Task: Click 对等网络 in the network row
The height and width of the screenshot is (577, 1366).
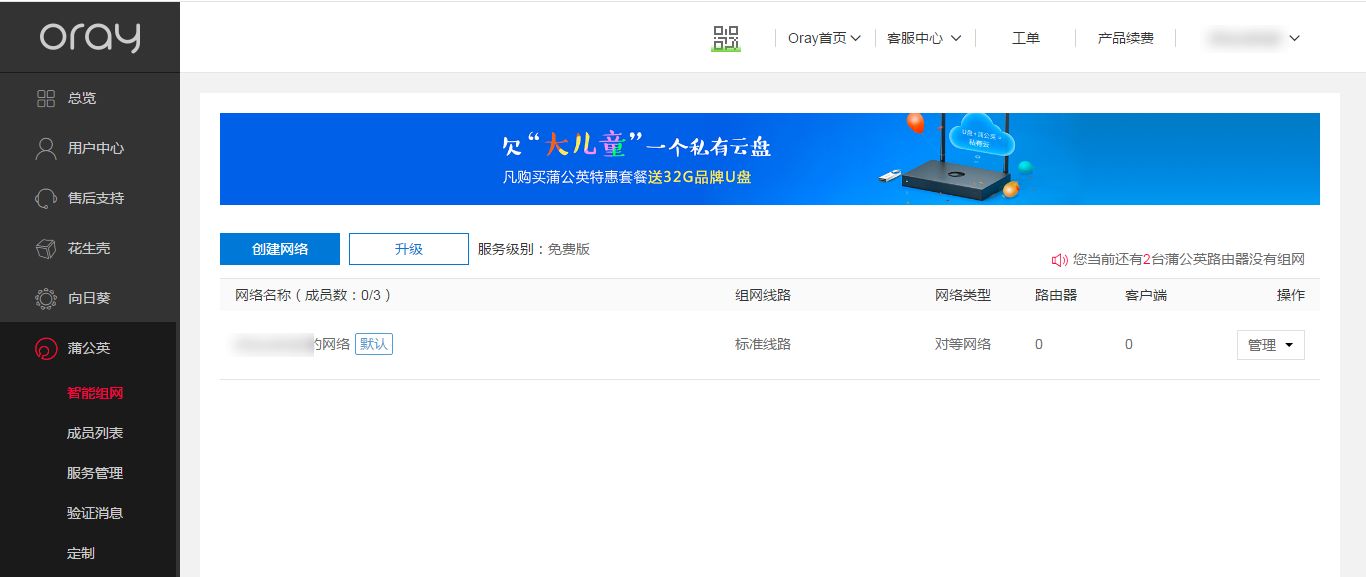Action: click(x=963, y=344)
